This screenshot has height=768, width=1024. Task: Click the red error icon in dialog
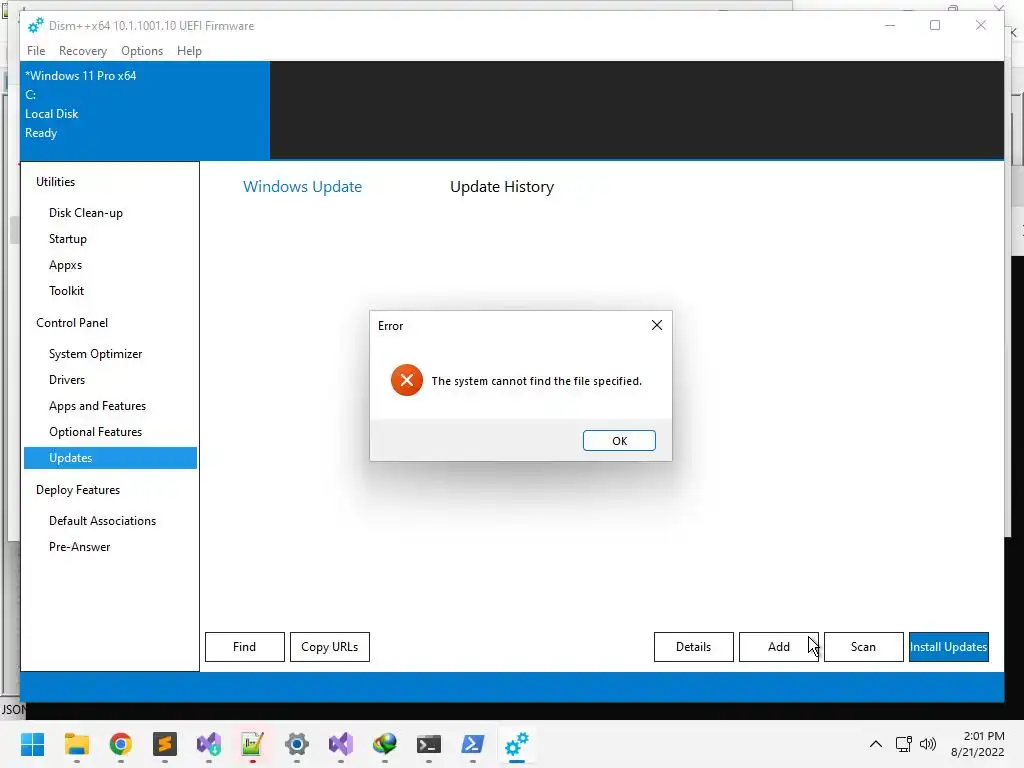click(x=406, y=380)
